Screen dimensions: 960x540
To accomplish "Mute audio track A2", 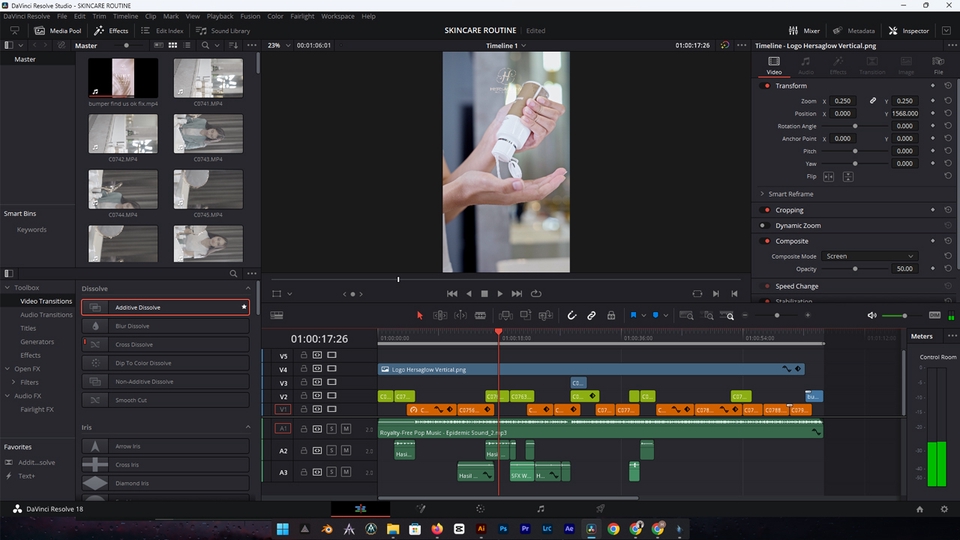I will tap(346, 451).
